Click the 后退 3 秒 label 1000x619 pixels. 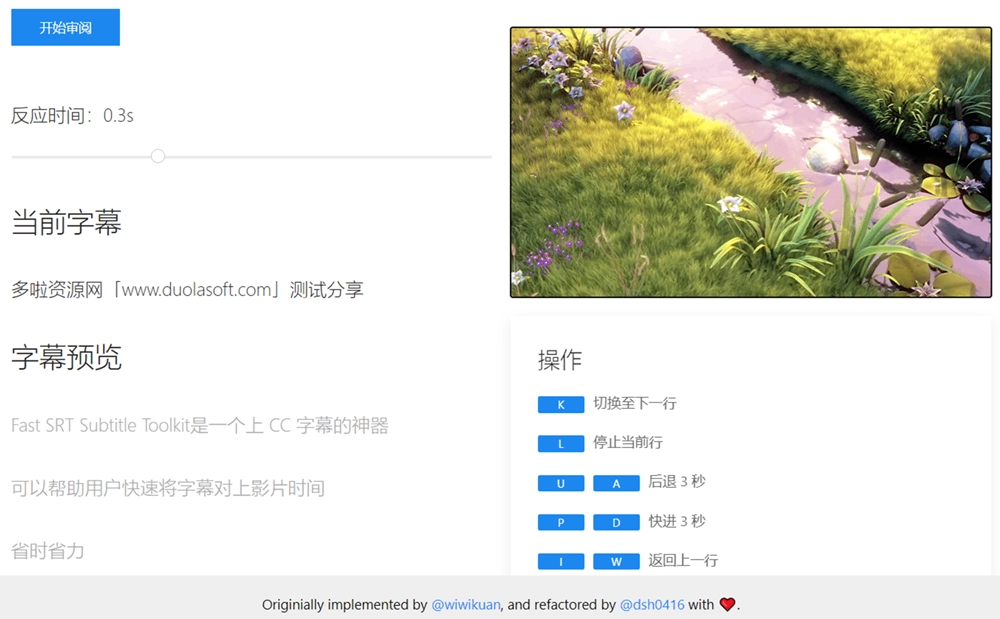(677, 482)
